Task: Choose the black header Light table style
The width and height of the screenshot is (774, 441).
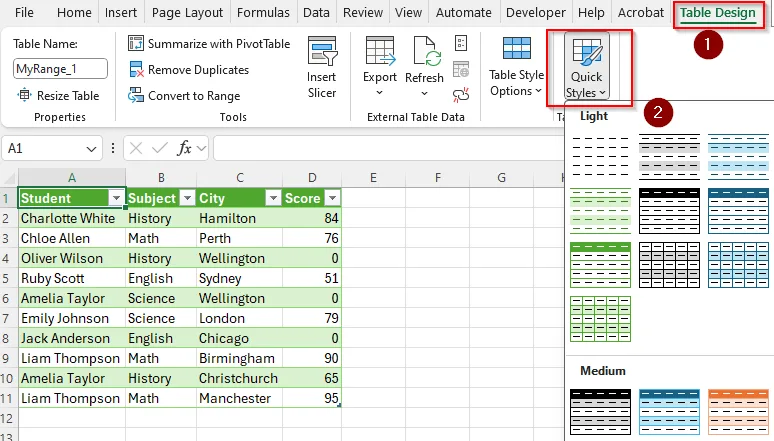Action: [669, 211]
